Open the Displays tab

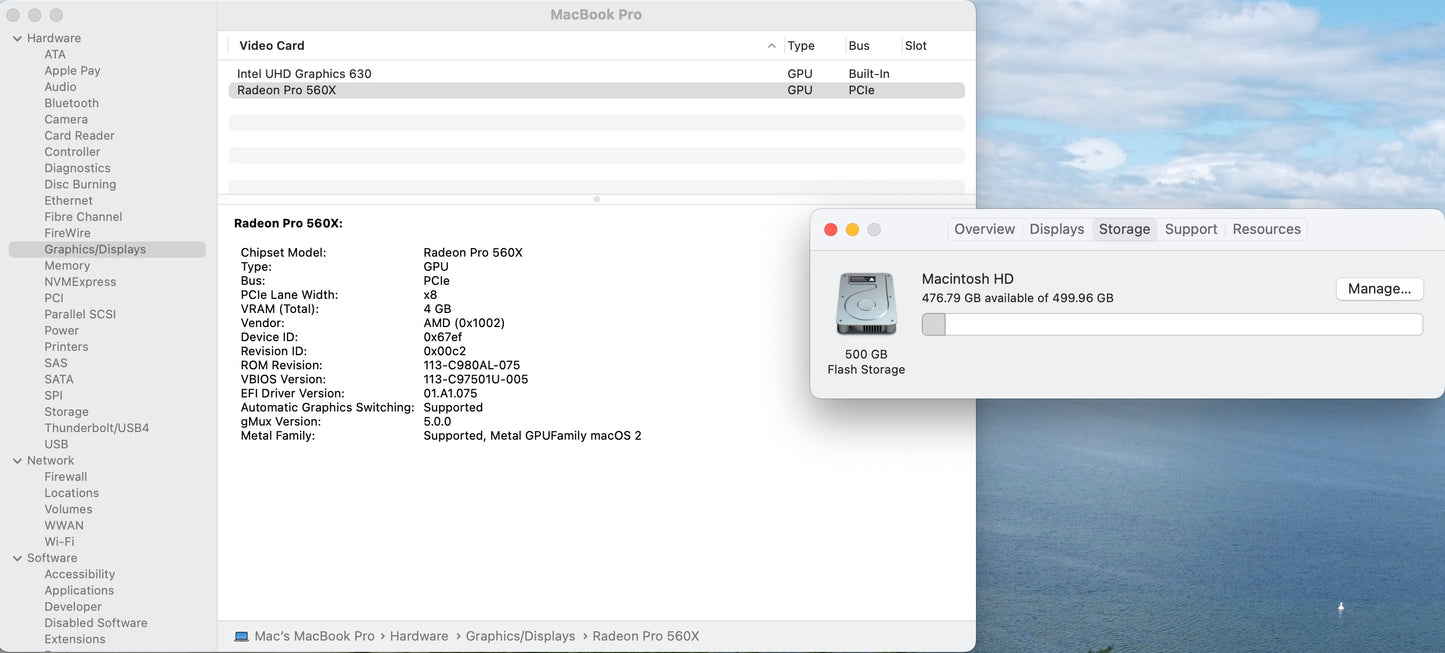click(1056, 229)
